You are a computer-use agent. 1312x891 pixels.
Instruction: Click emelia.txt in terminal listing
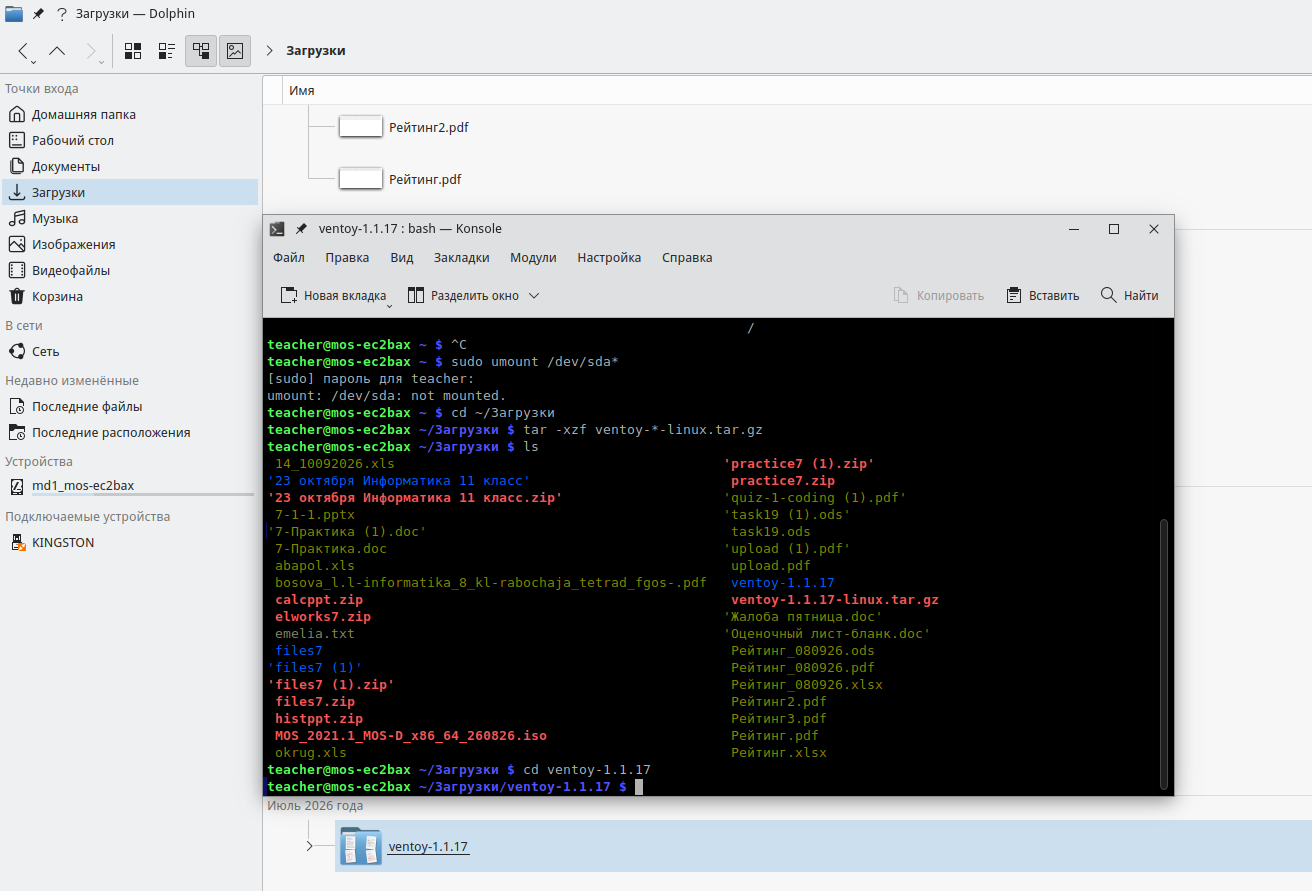pyautogui.click(x=315, y=634)
